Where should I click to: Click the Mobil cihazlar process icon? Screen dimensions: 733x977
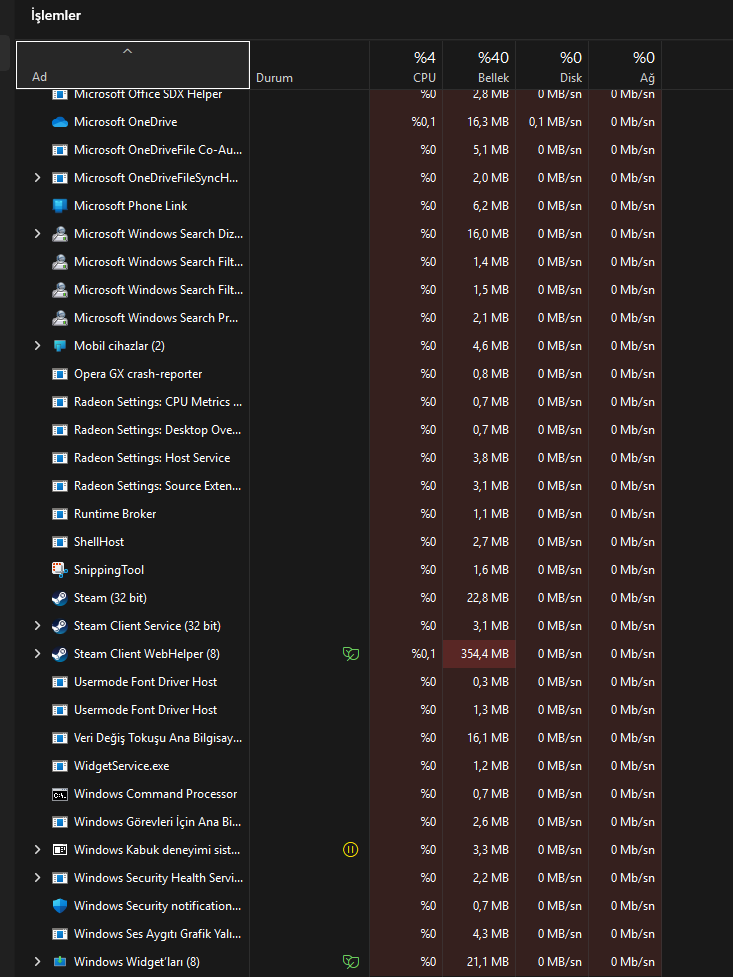tap(60, 346)
